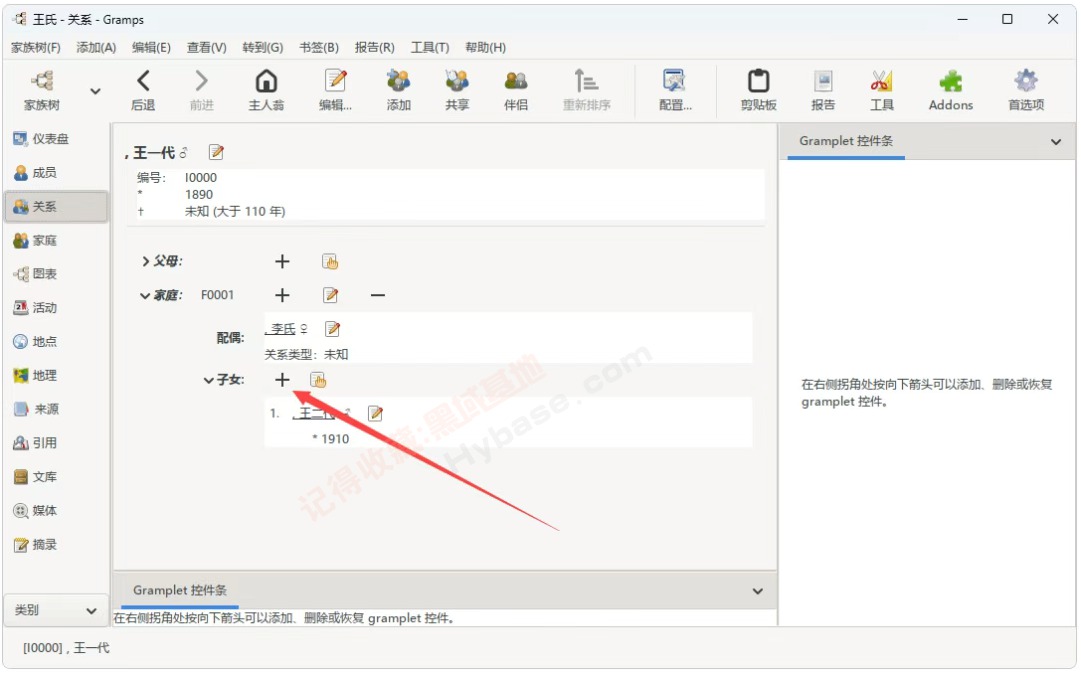Go back with the 后退 arrow
This screenshot has height=673, width=1081.
click(143, 90)
